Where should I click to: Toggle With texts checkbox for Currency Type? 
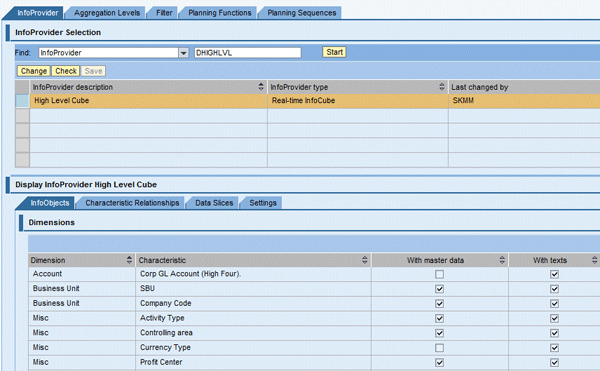tap(554, 348)
